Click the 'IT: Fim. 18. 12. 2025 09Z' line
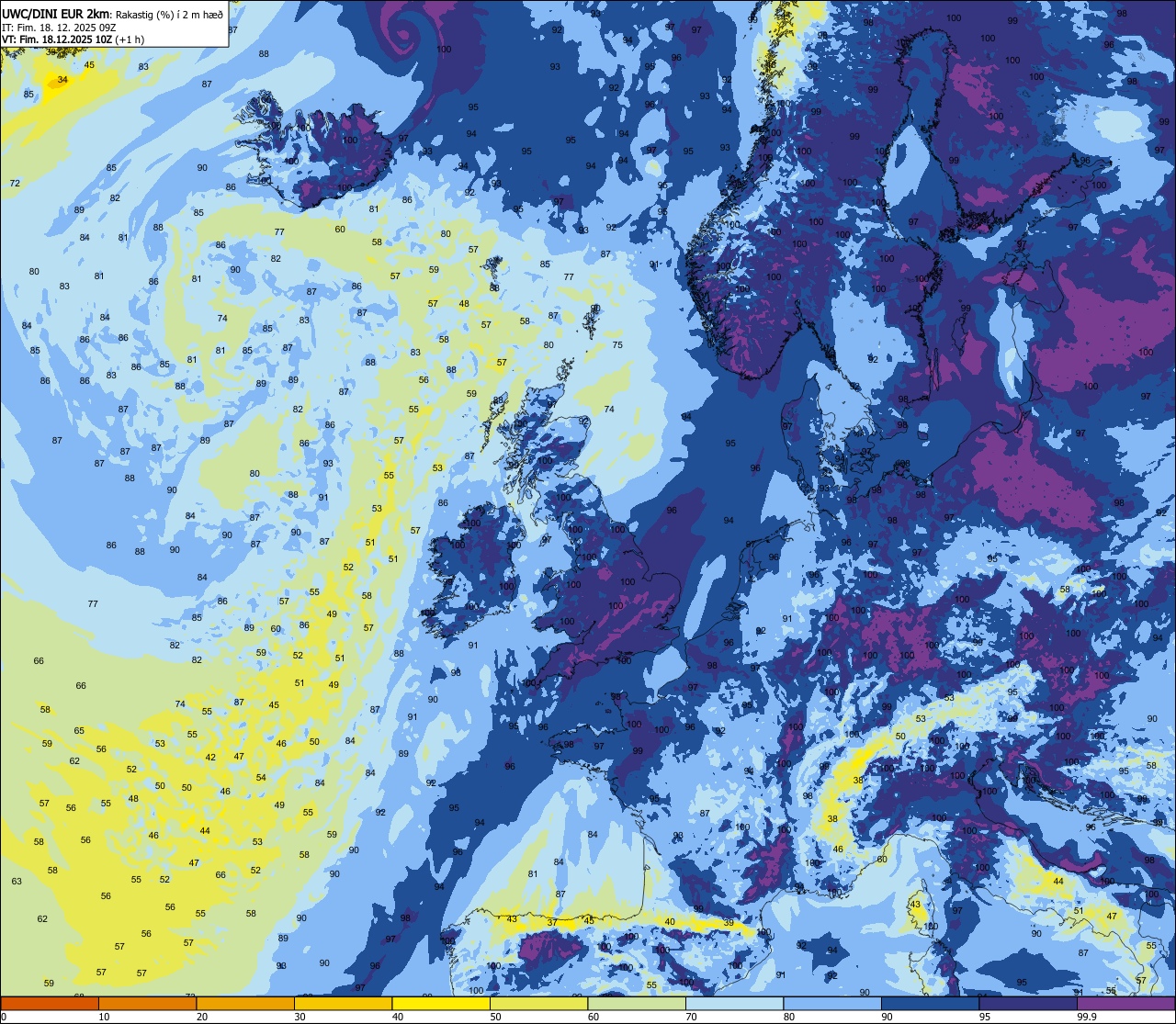The image size is (1176, 1024). 59,27
